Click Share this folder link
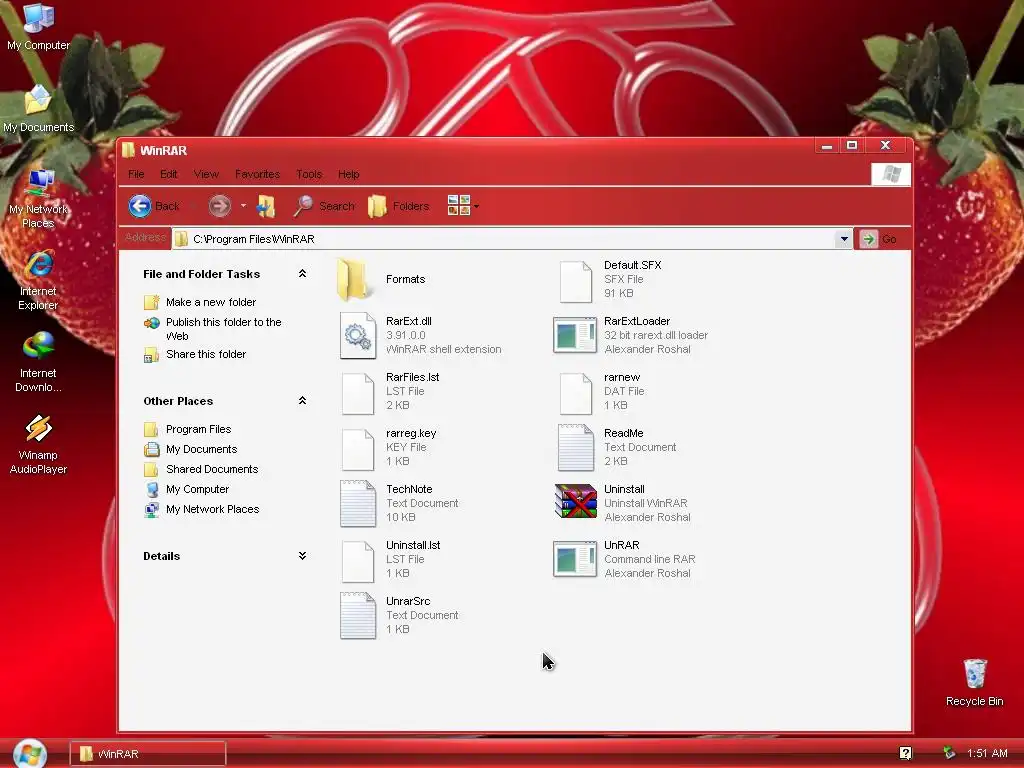 click(206, 354)
